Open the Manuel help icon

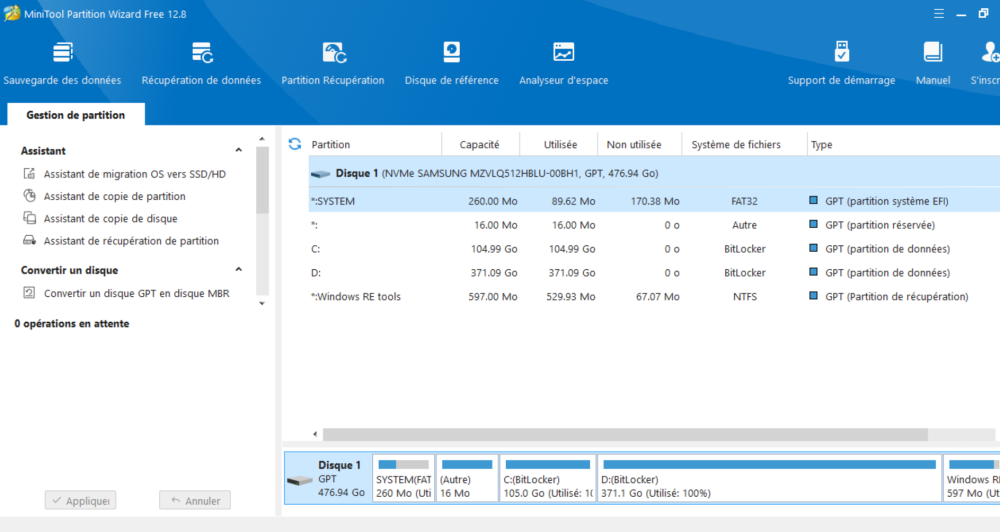932,62
